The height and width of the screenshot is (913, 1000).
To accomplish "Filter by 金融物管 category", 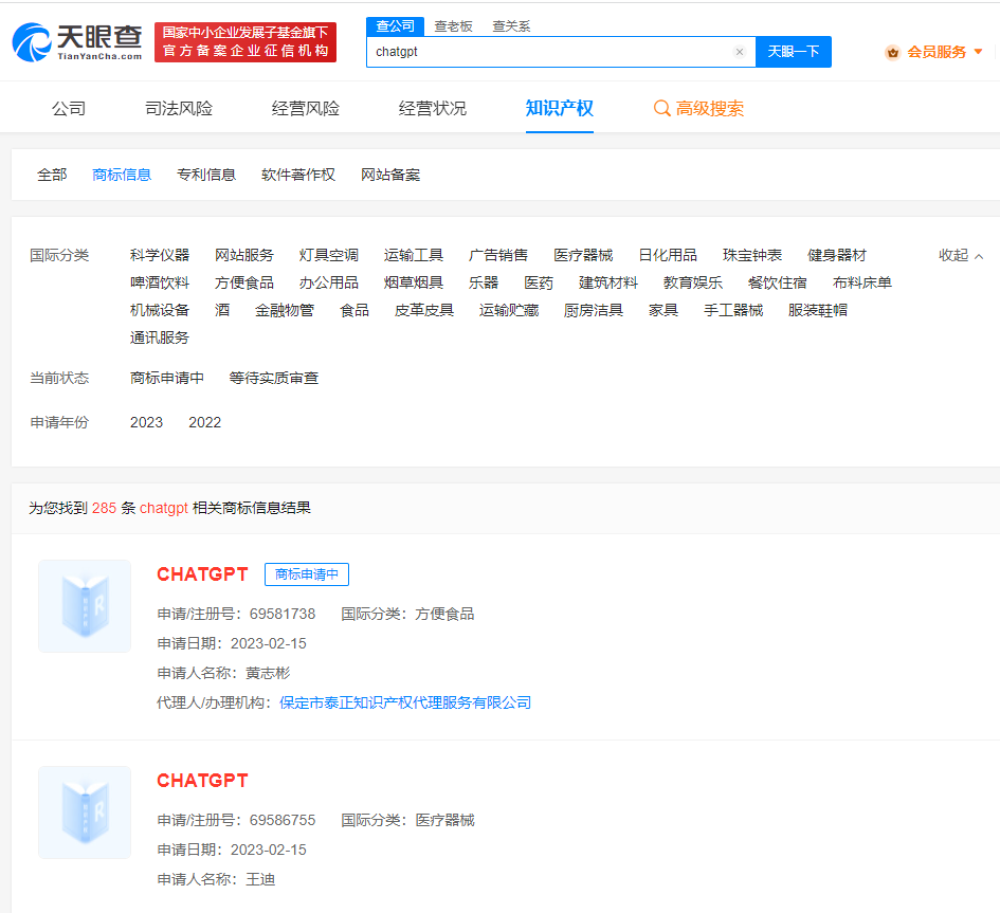I will [x=284, y=310].
